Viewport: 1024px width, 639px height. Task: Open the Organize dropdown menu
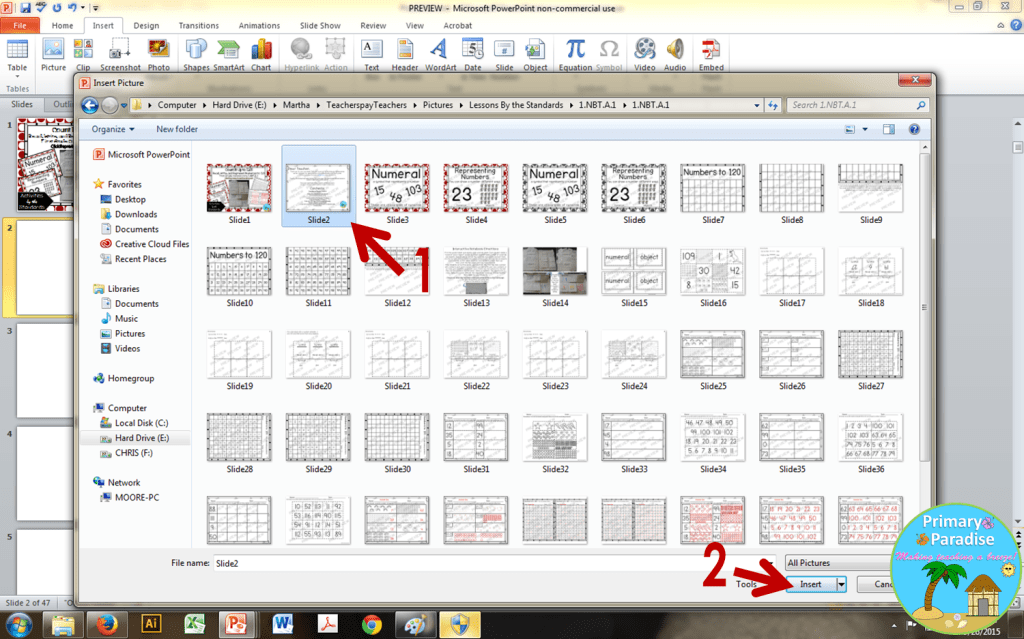pyautogui.click(x=113, y=129)
